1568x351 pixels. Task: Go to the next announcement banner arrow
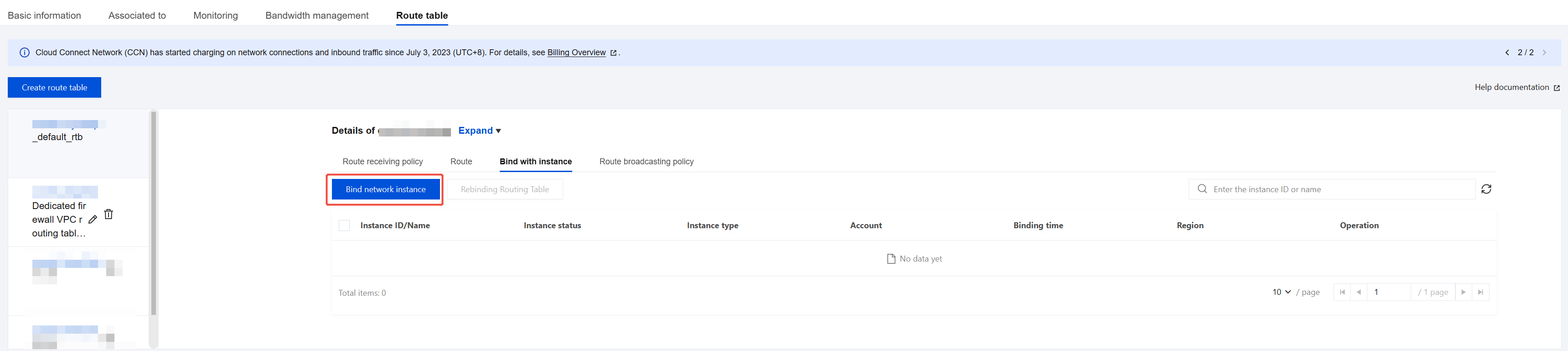tap(1544, 52)
